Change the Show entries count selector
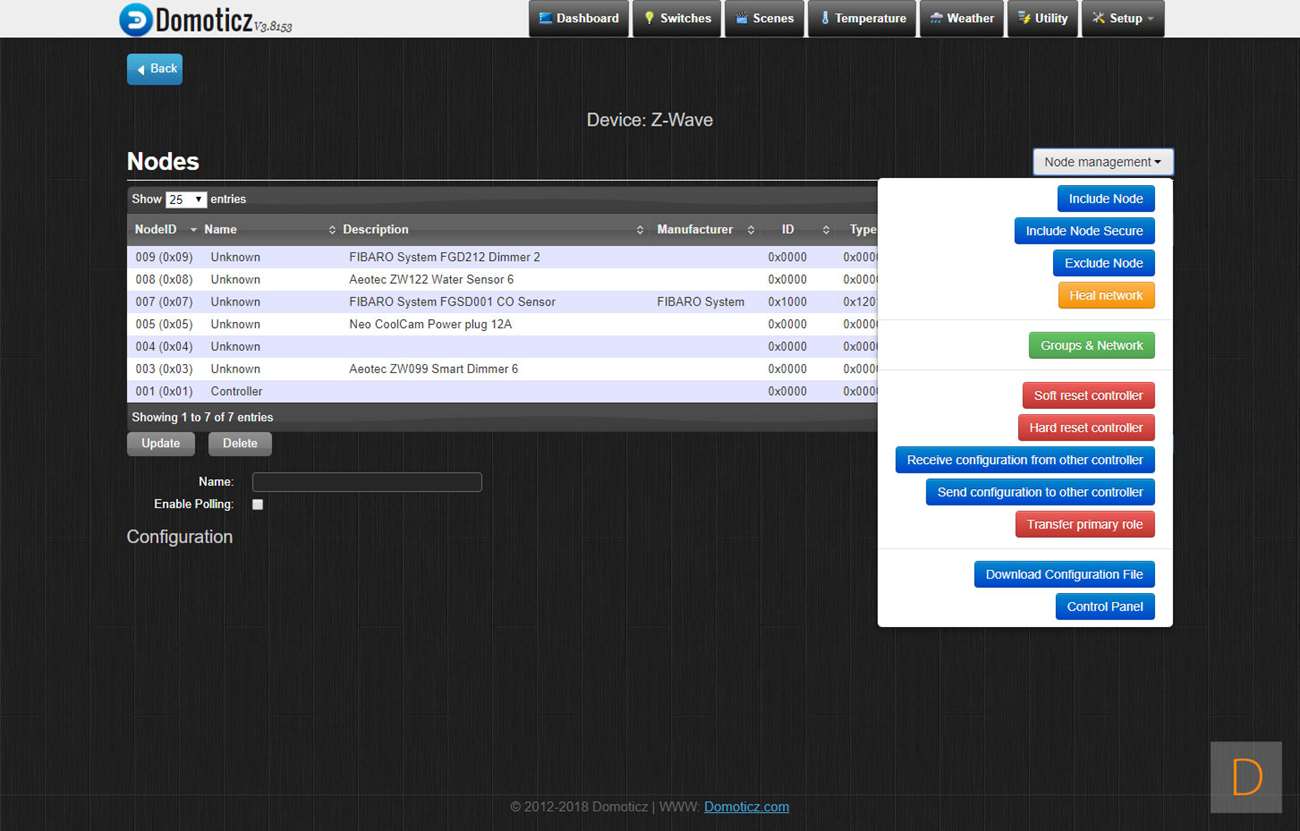Viewport: 1300px width, 831px height. pyautogui.click(x=185, y=200)
